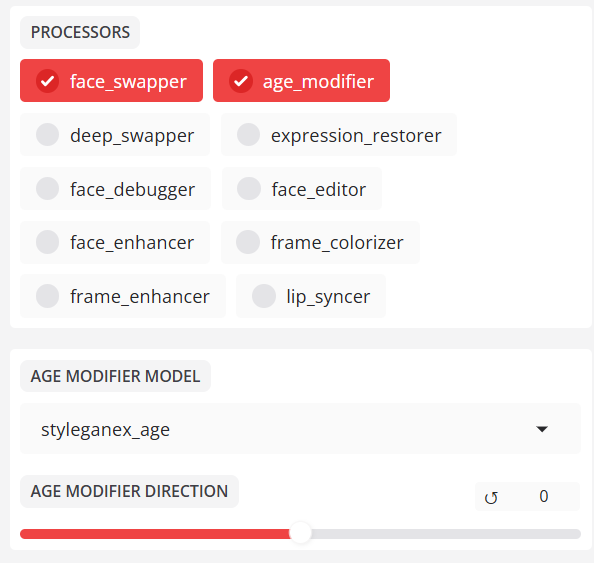Viewport: 594px width, 563px height.
Task: Open the age modifier model dropdown arrow
Action: 542,429
